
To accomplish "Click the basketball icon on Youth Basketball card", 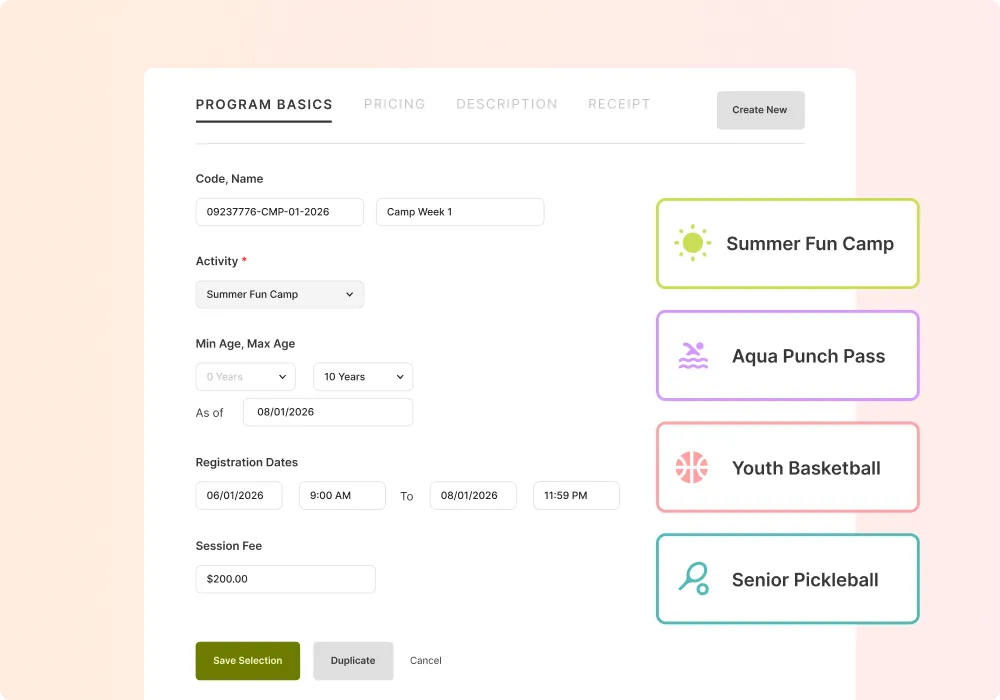I will [692, 468].
